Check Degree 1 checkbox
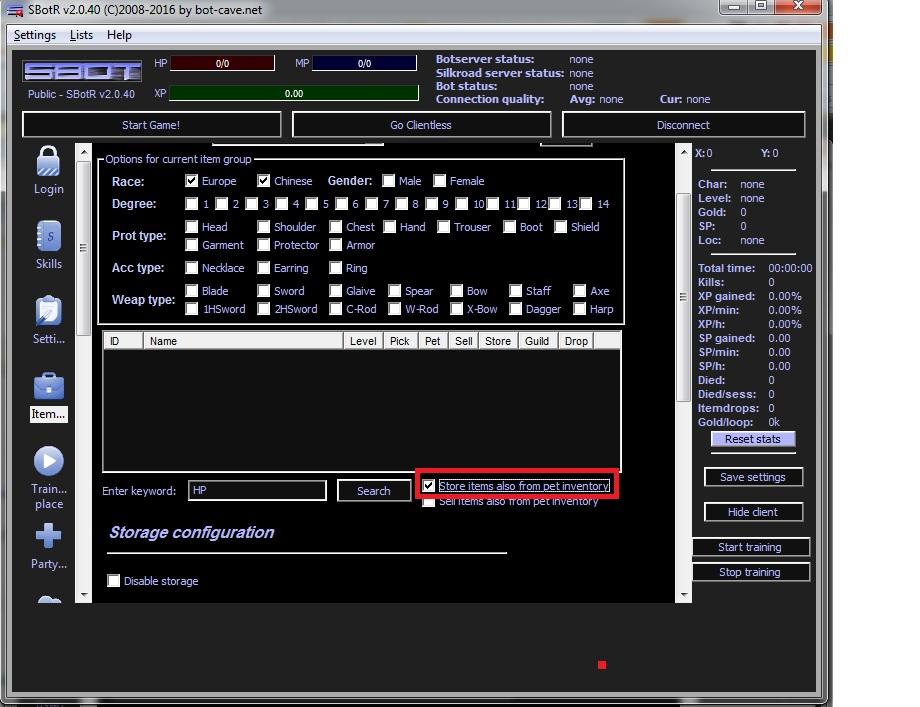Viewport: 920px width, 707px height. coord(191,204)
